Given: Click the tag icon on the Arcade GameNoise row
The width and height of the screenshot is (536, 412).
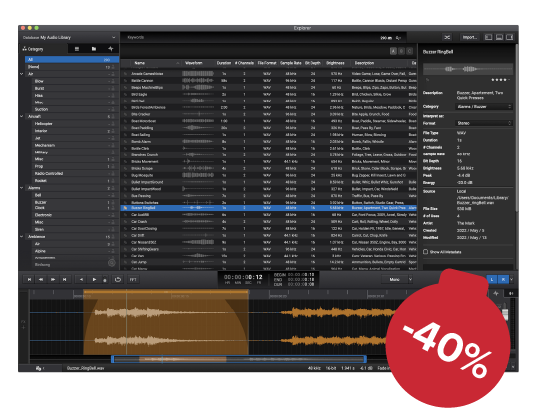Looking at the screenshot, I should (125, 74).
